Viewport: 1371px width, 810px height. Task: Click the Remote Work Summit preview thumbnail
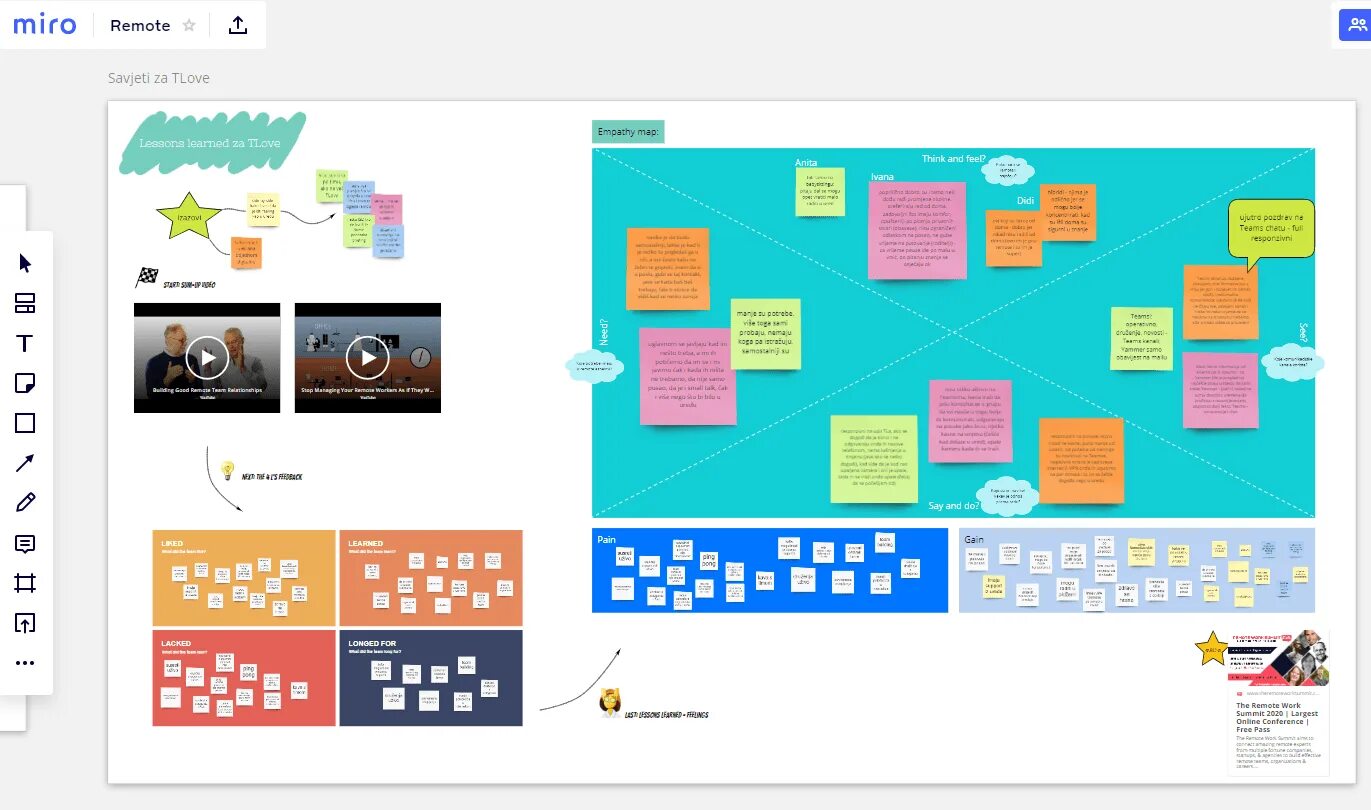(1278, 657)
